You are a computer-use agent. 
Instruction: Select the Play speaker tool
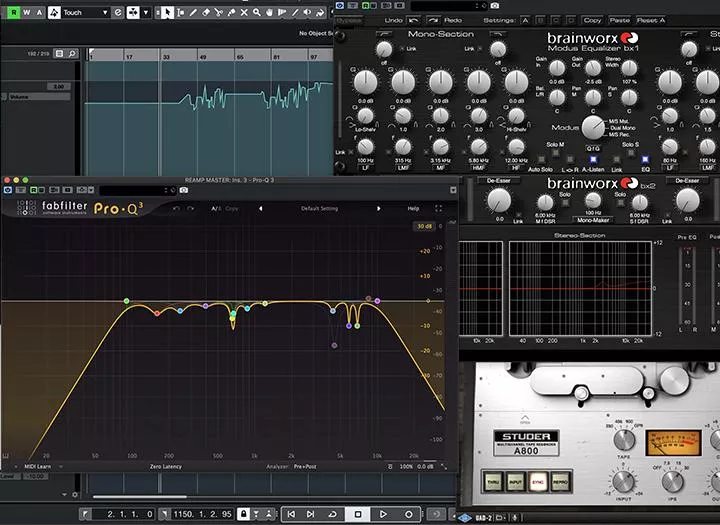(x=307, y=12)
